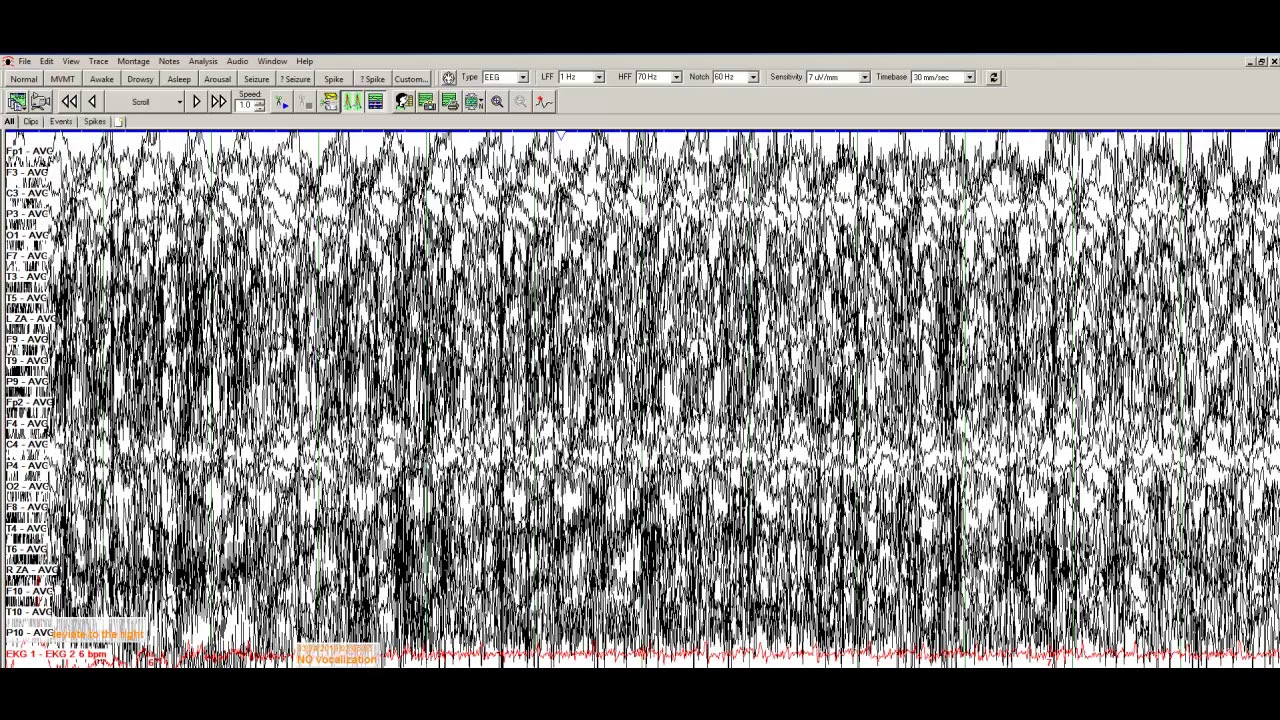This screenshot has width=1280, height=720.
Task: Expand the HFF 70 Hz dropdown
Action: pos(676,77)
